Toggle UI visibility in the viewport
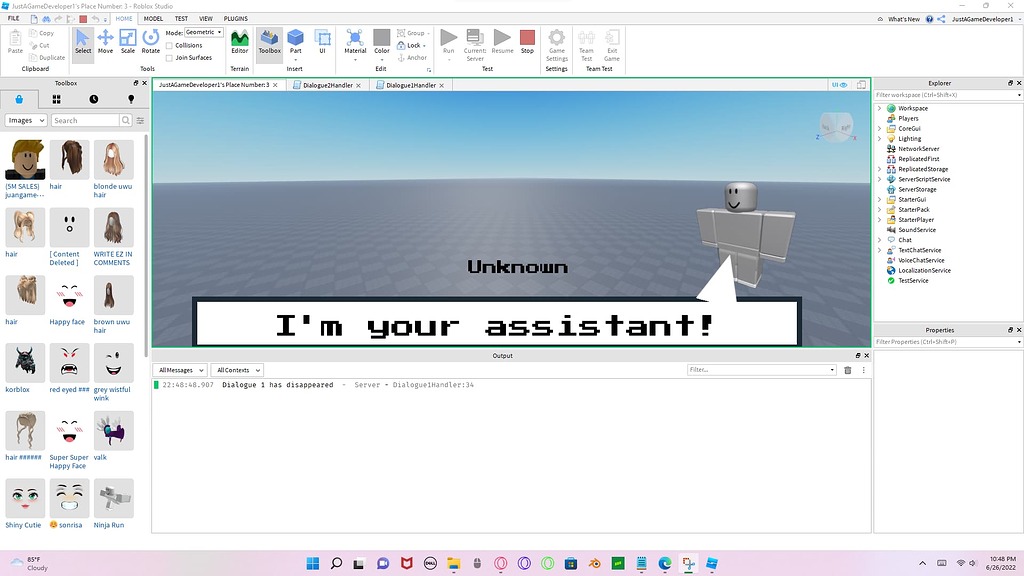This screenshot has height=576, width=1024. pos(838,85)
